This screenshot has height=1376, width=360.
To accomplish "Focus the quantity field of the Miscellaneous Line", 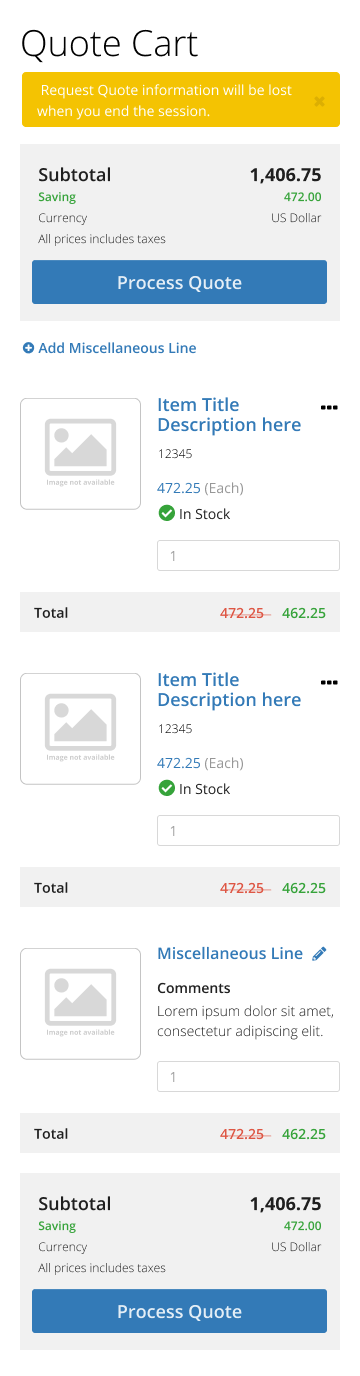I will coord(248,1077).
